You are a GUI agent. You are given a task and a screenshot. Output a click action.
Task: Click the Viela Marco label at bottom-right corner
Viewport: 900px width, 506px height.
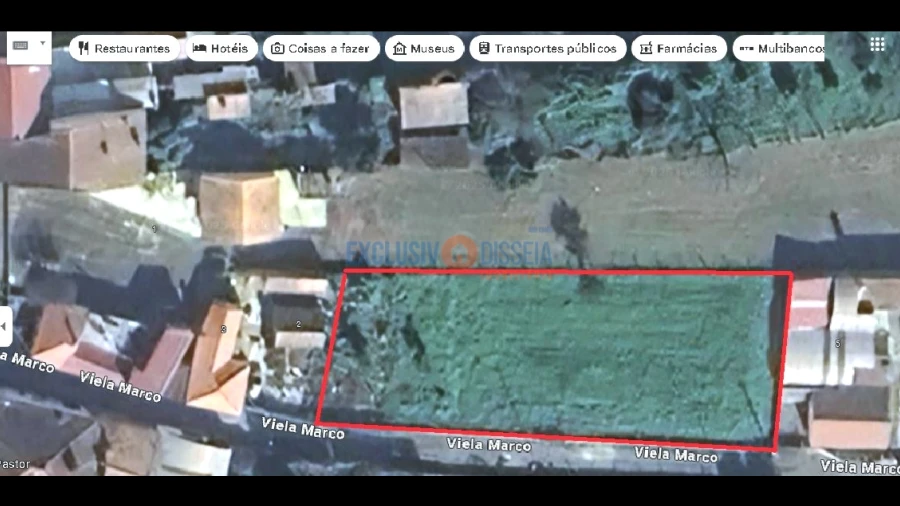click(858, 467)
